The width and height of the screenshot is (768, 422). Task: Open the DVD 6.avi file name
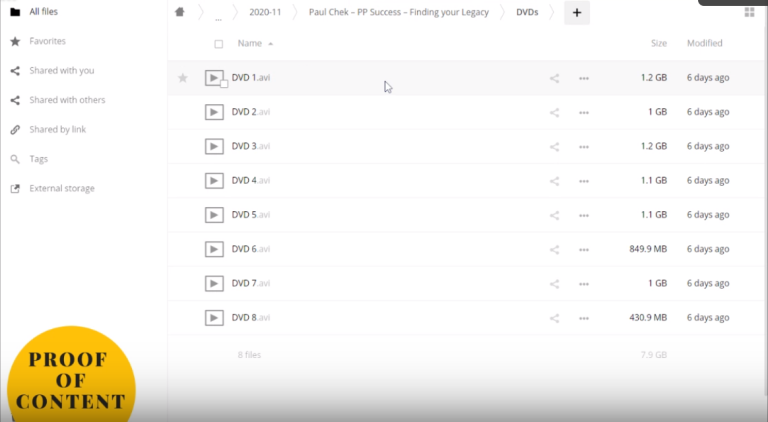pyautogui.click(x=251, y=249)
